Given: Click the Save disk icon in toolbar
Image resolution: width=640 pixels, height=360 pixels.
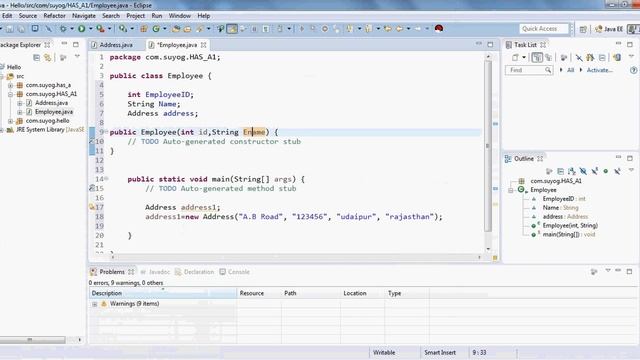Looking at the screenshot, I should [x=9, y=29].
